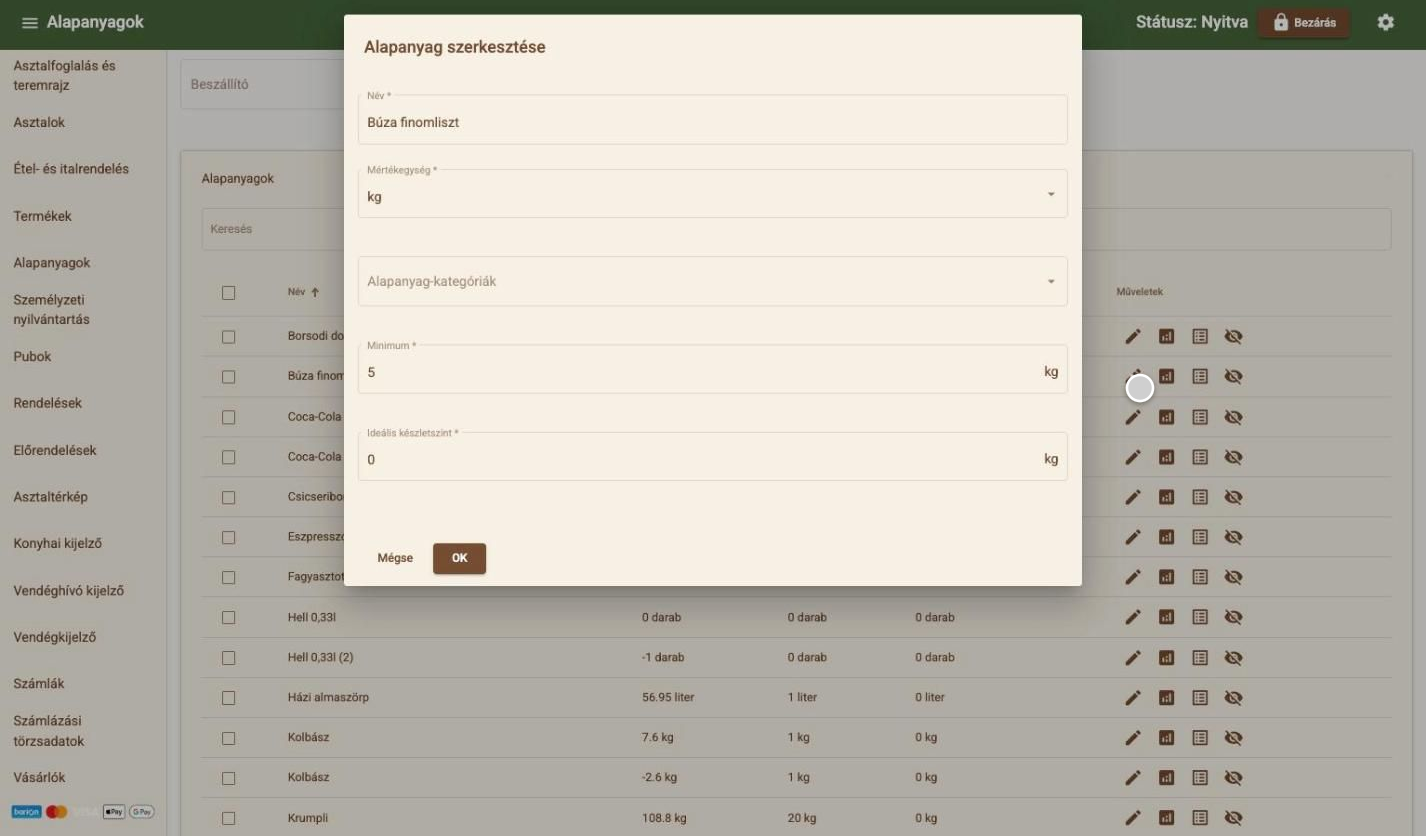Open the list icon for Hell 0,33l (2)
The width and height of the screenshot is (1426, 836).
click(x=1200, y=658)
